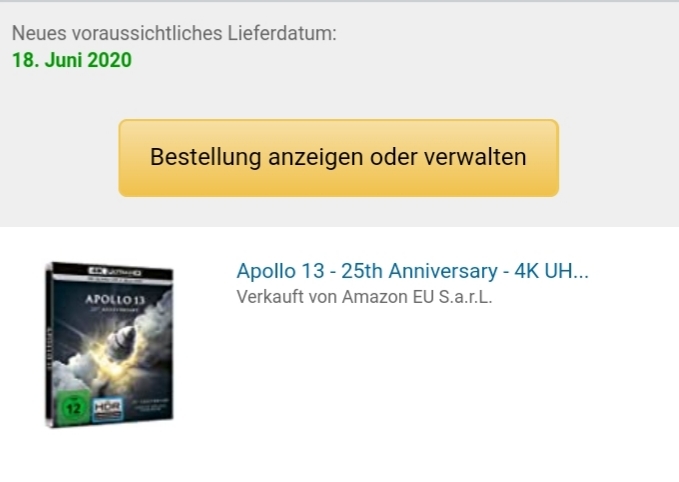
Task: Open the Apollo 13 - 25th Anniversary product link
Action: click(412, 272)
